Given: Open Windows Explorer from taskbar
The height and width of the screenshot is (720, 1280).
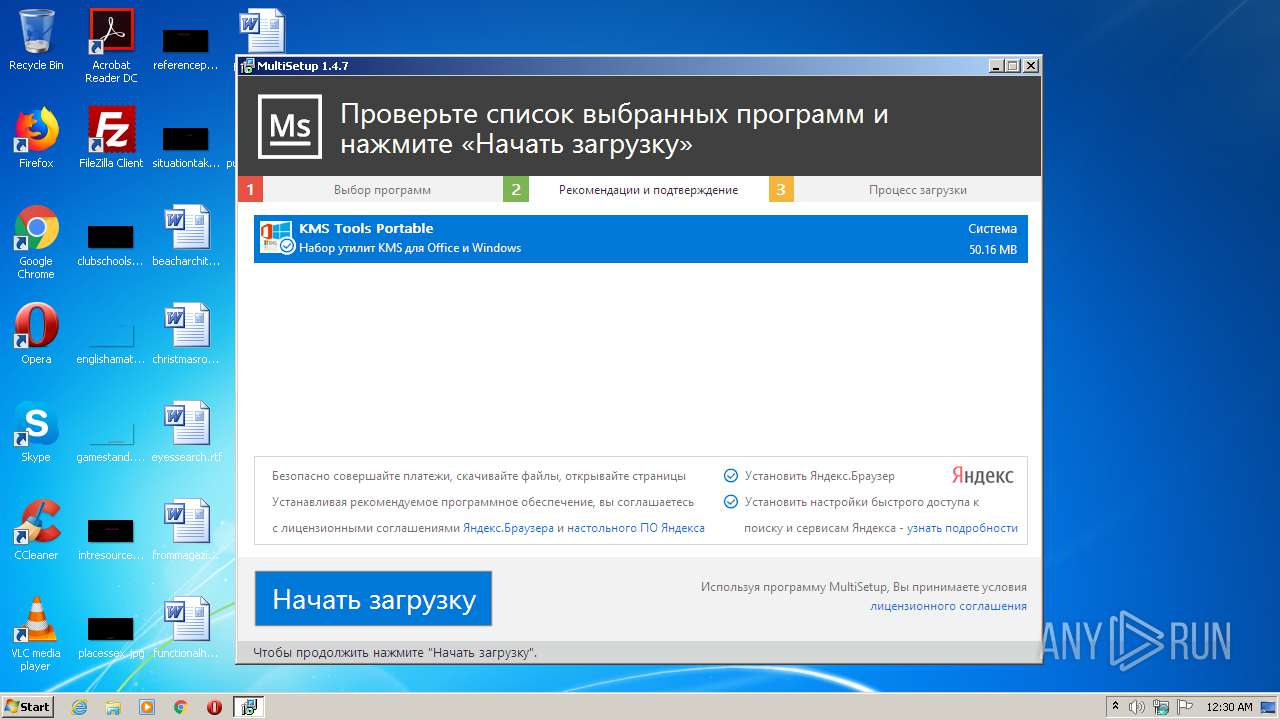Looking at the screenshot, I should (113, 707).
